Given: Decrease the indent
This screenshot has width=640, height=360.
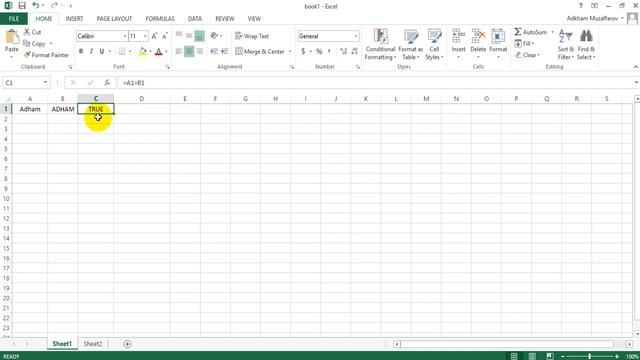Looking at the screenshot, I should pyautogui.click(x=214, y=51).
